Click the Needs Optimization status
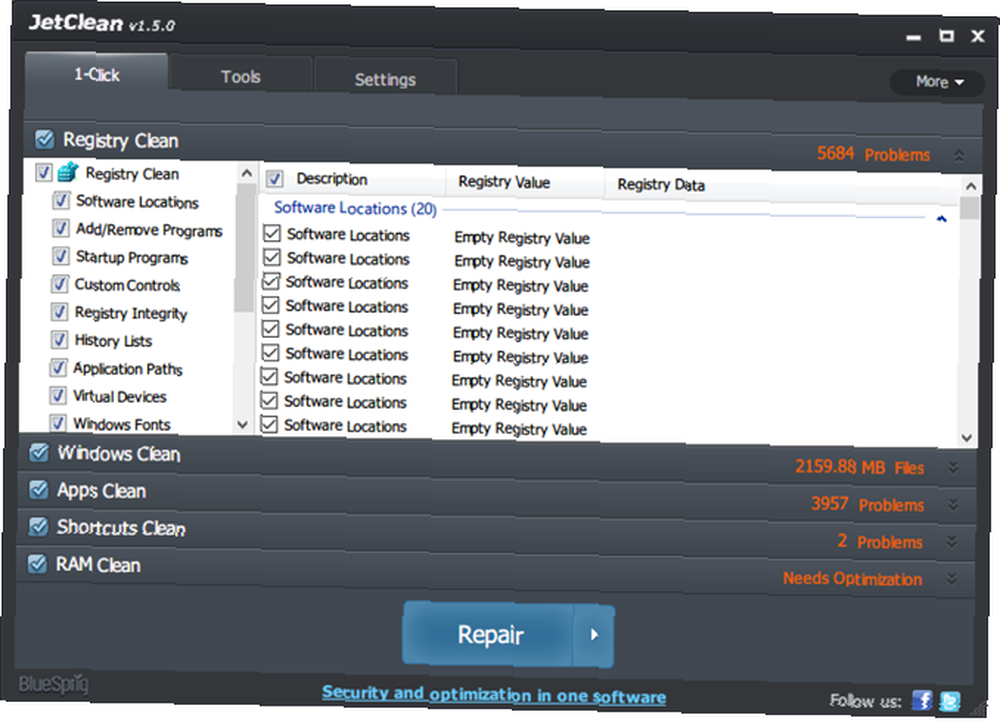 (x=852, y=578)
